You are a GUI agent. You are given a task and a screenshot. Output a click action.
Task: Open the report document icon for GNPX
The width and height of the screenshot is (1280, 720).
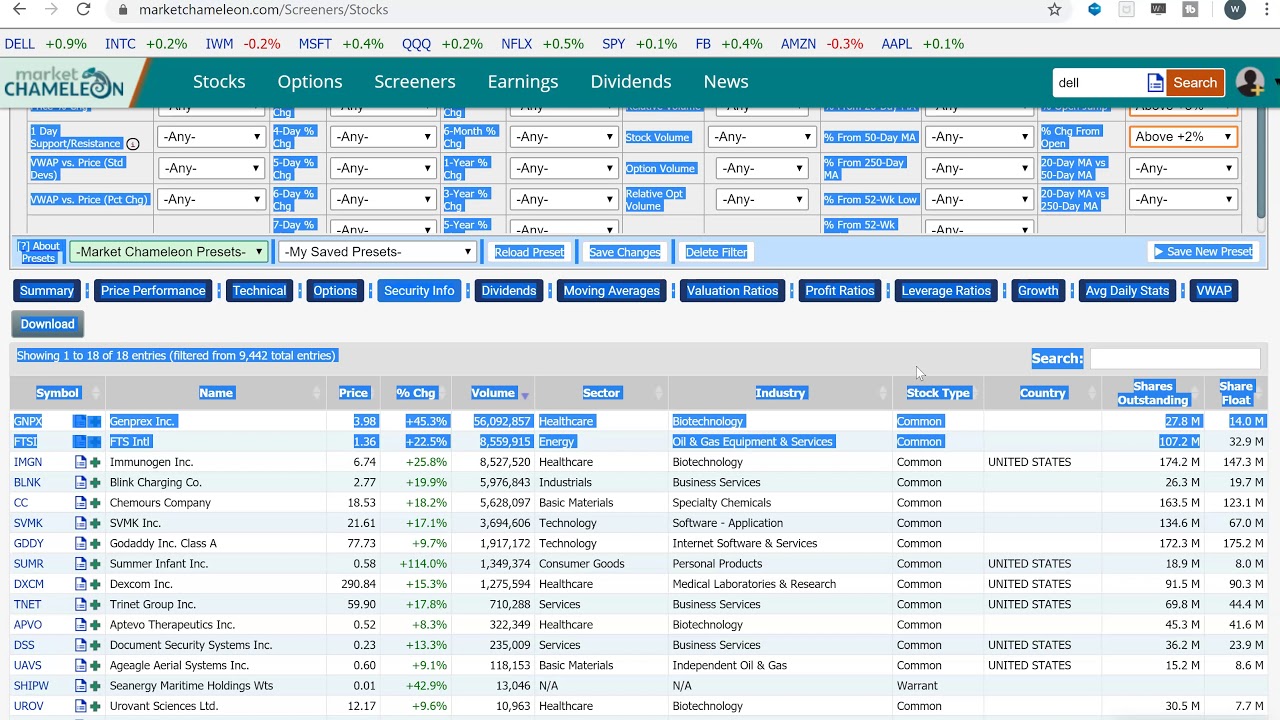point(79,421)
